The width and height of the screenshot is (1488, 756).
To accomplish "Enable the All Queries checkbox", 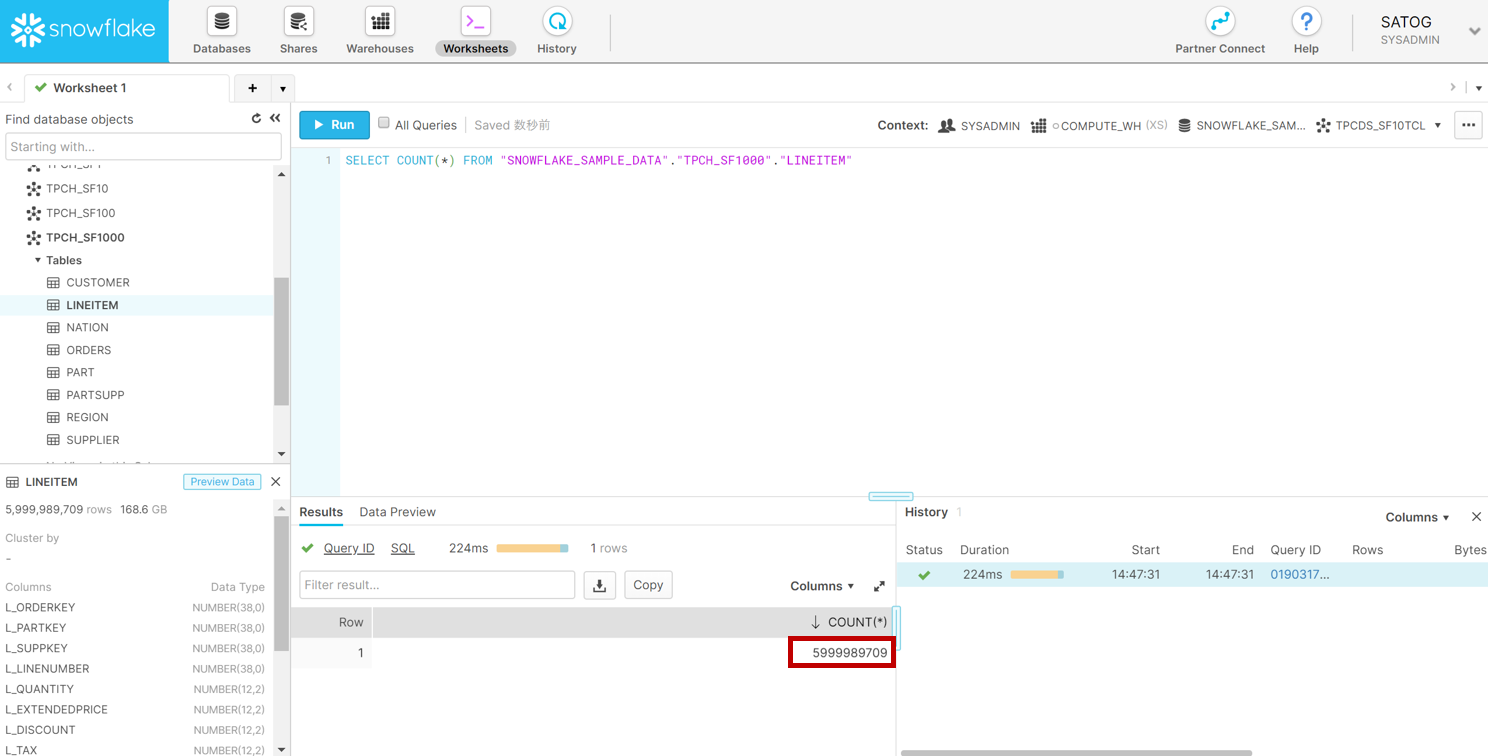I will [x=383, y=123].
